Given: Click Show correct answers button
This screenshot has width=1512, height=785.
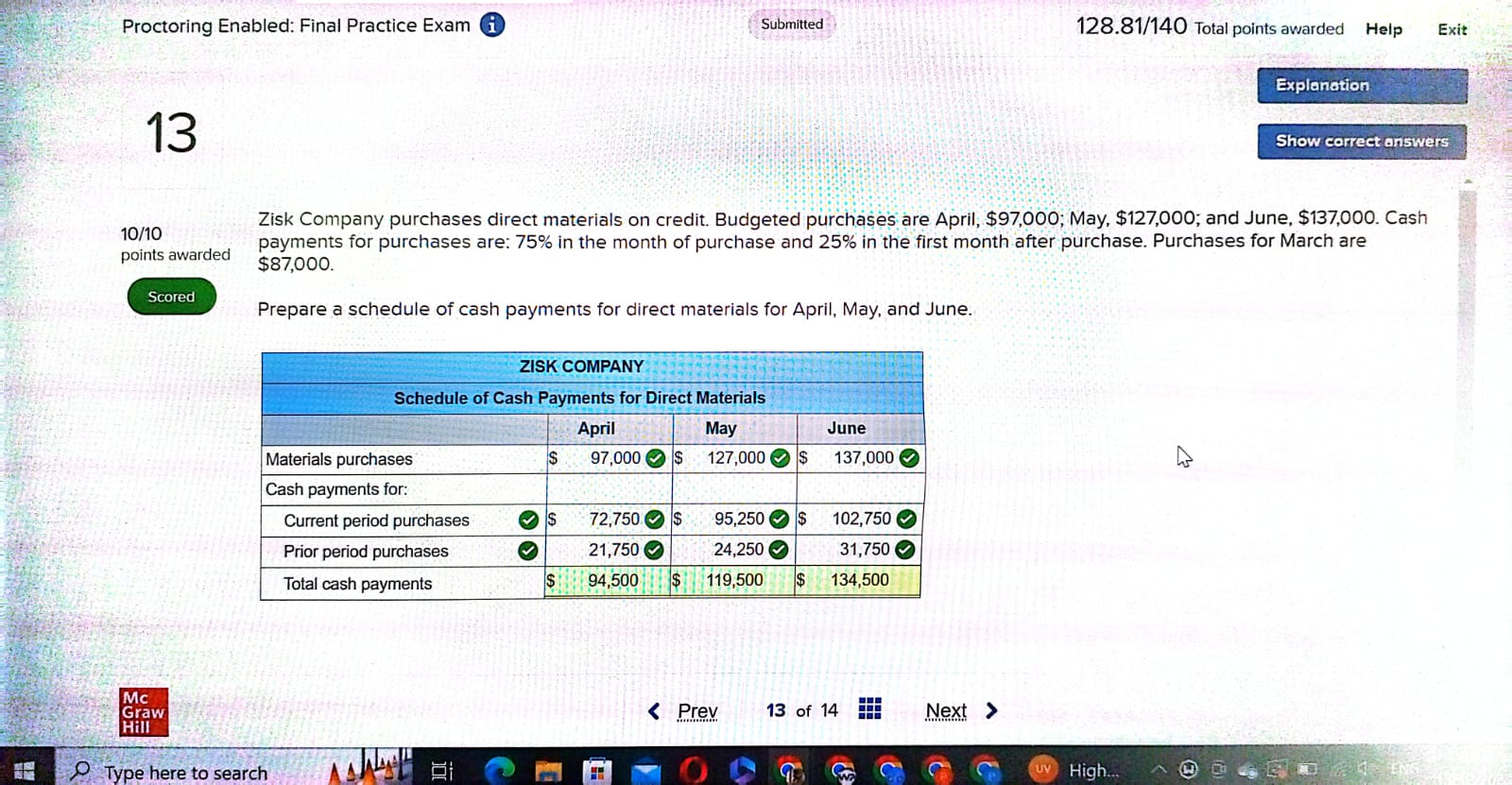Looking at the screenshot, I should coord(1362,141).
